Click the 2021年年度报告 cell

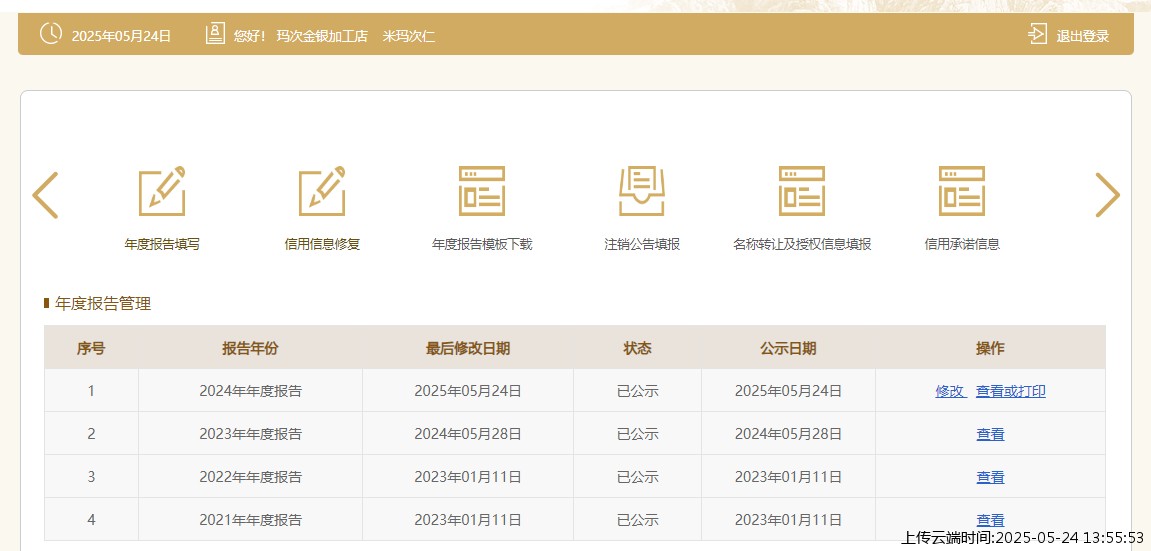click(x=250, y=520)
